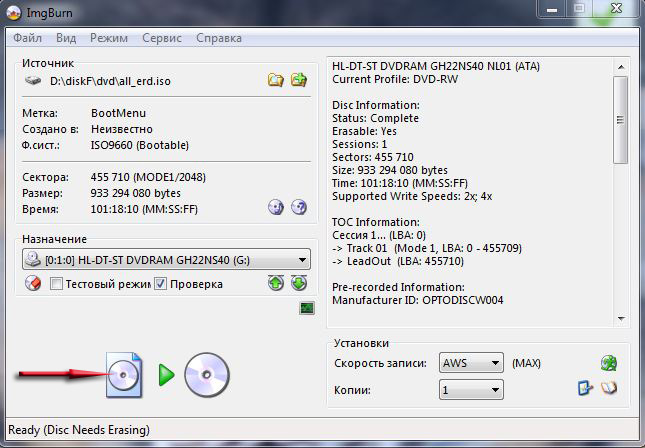The image size is (645, 448).
Task: Click the edit write speed list icon
Action: coord(585,388)
